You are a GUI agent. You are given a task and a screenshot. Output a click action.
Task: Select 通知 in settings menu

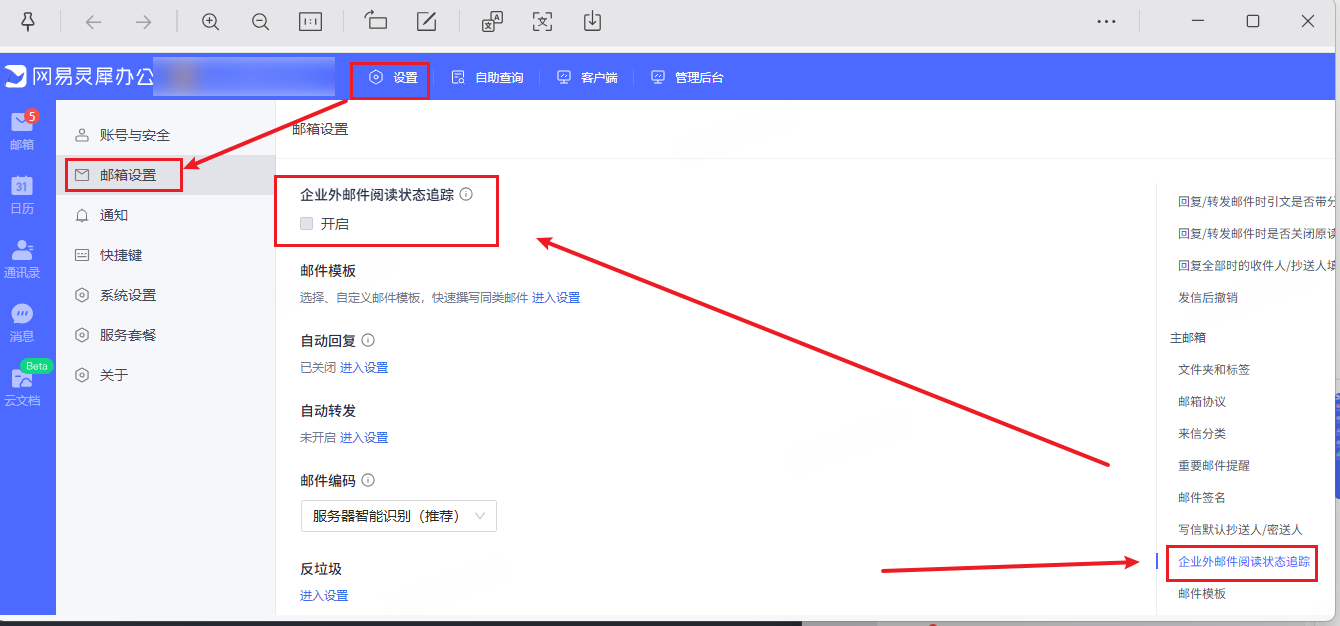(165, 215)
